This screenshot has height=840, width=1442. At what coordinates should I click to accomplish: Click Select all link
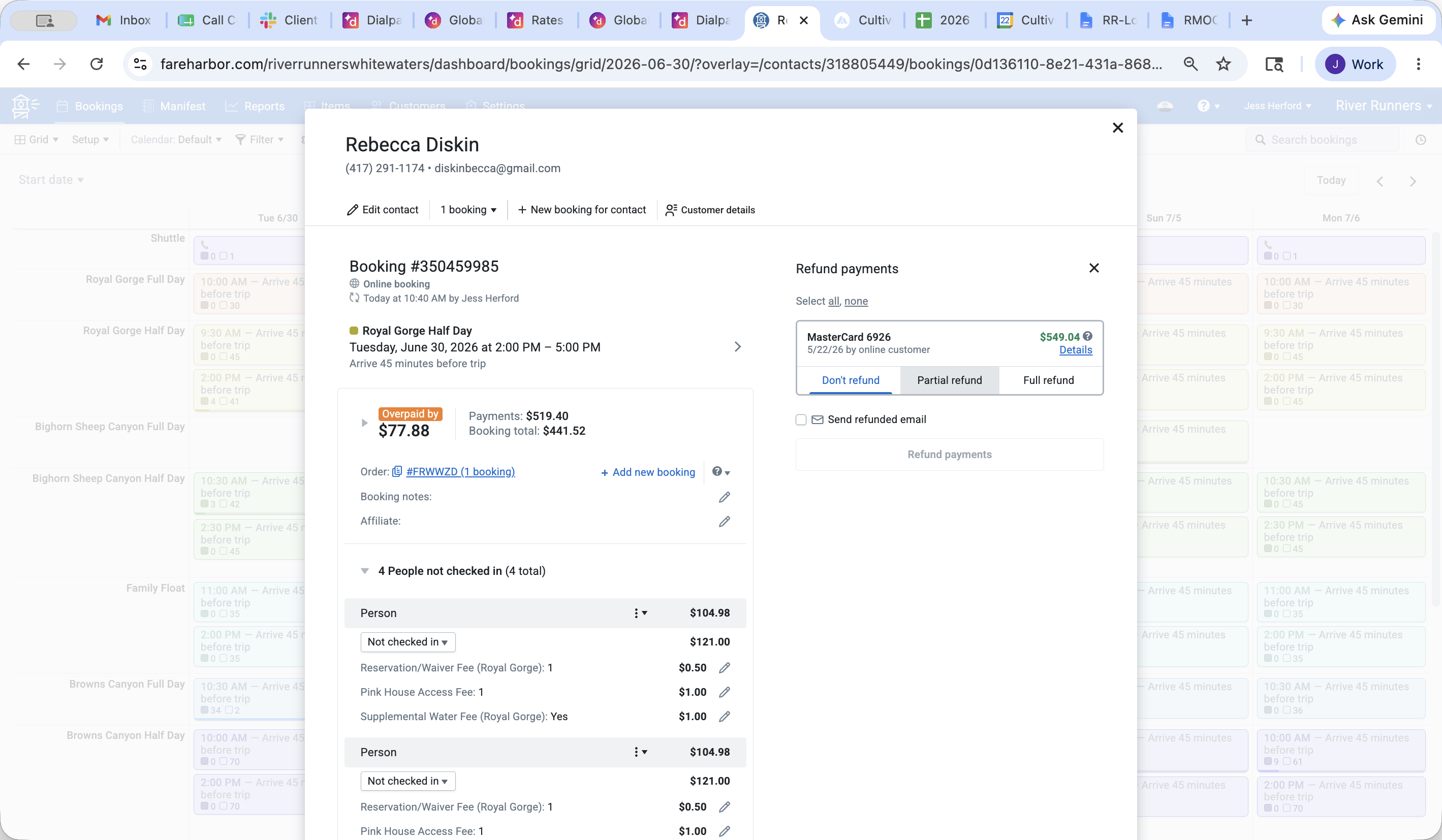(x=834, y=301)
